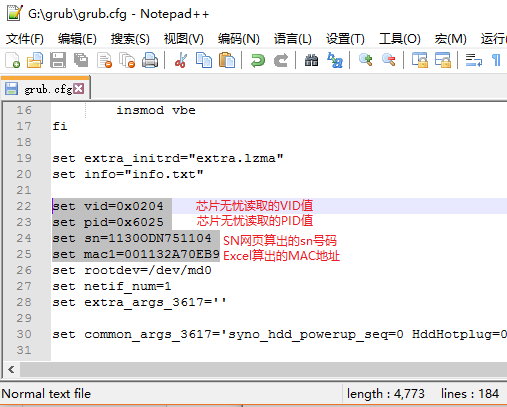This screenshot has width=507, height=407.
Task: Save all files with Save All icon
Action: (81, 60)
